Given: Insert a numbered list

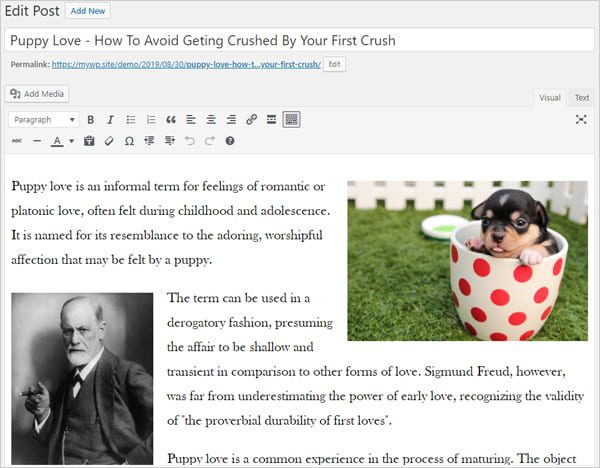Looking at the screenshot, I should point(151,120).
